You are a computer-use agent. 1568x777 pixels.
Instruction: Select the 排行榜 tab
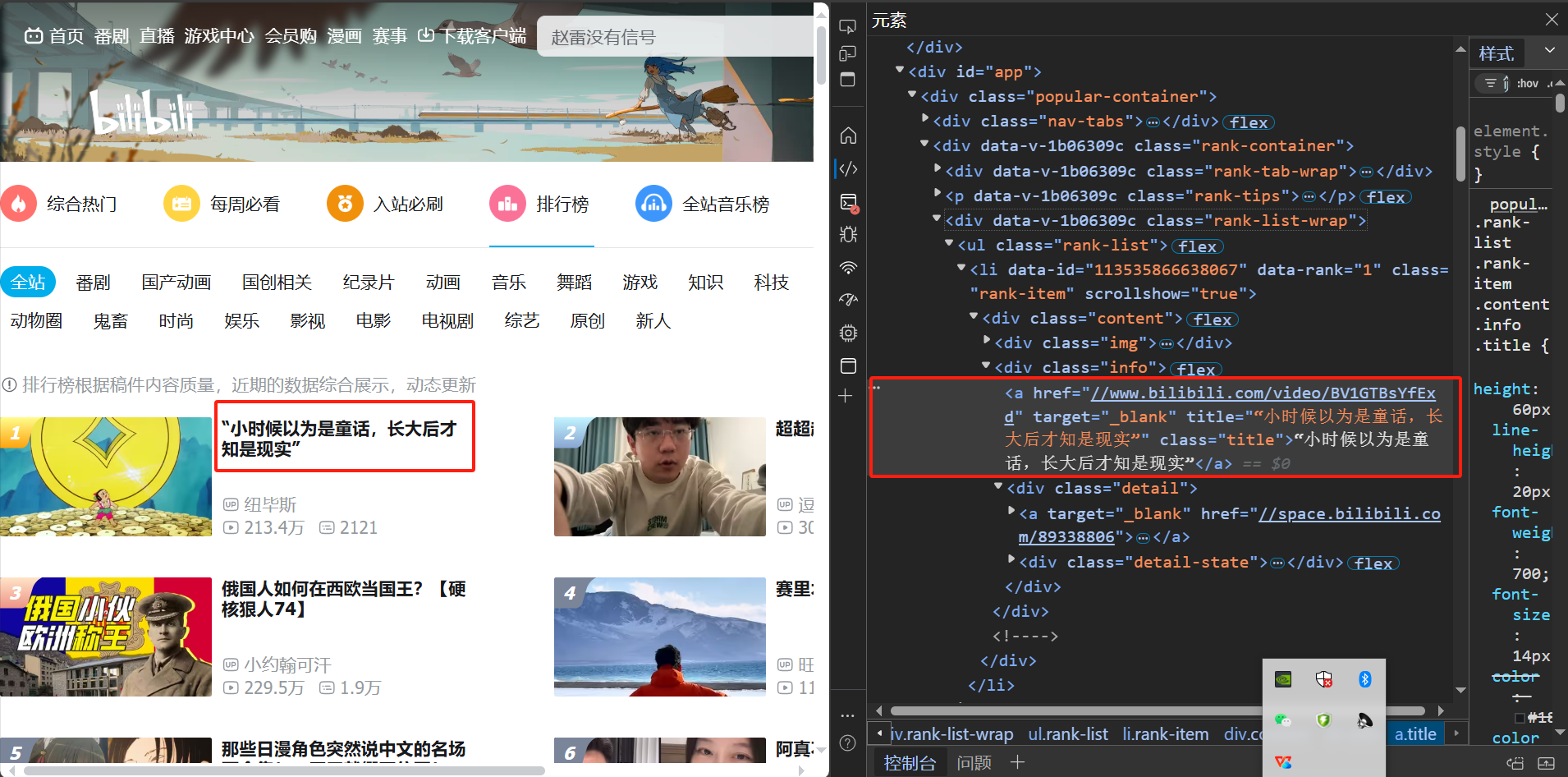click(541, 204)
